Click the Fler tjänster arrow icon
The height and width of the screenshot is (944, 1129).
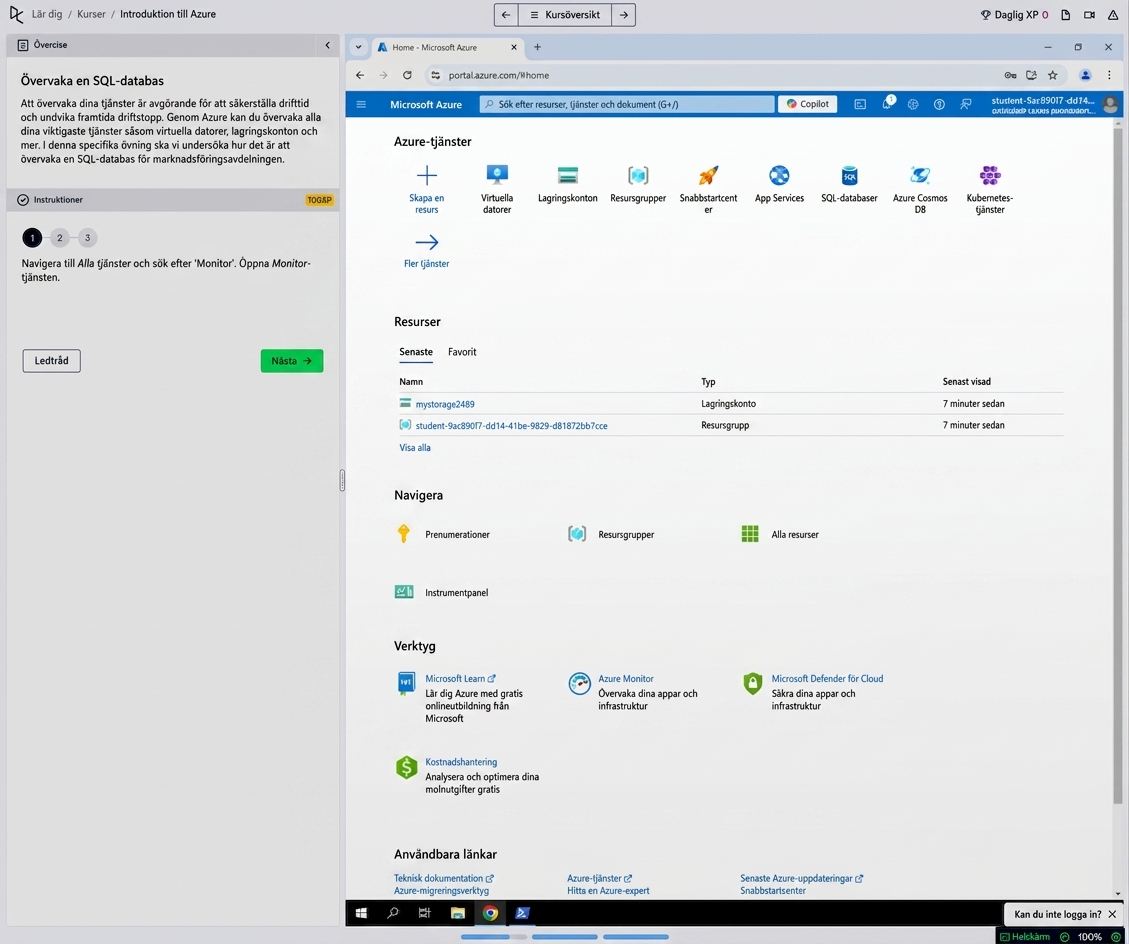coord(426,242)
